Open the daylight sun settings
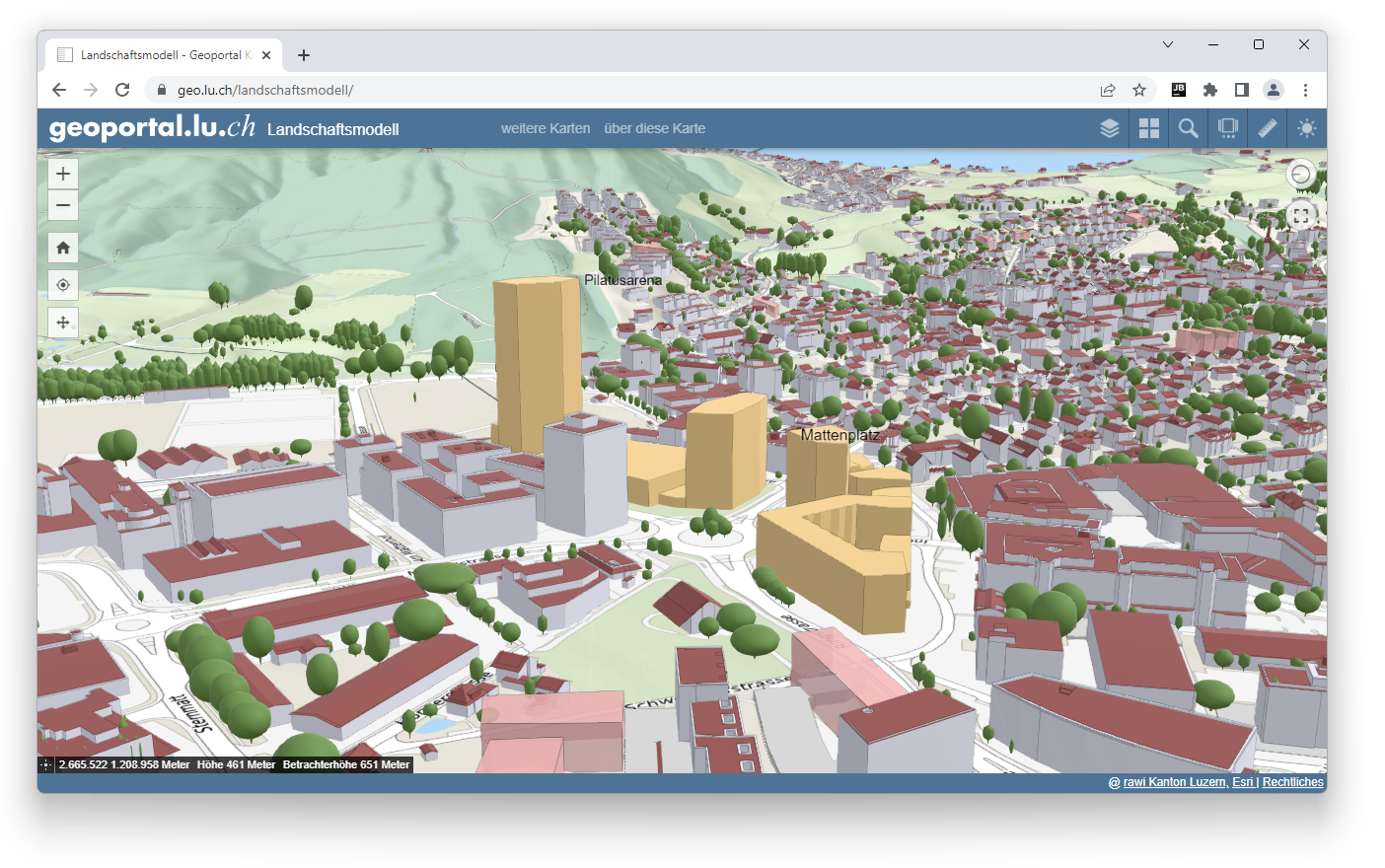 click(1307, 128)
